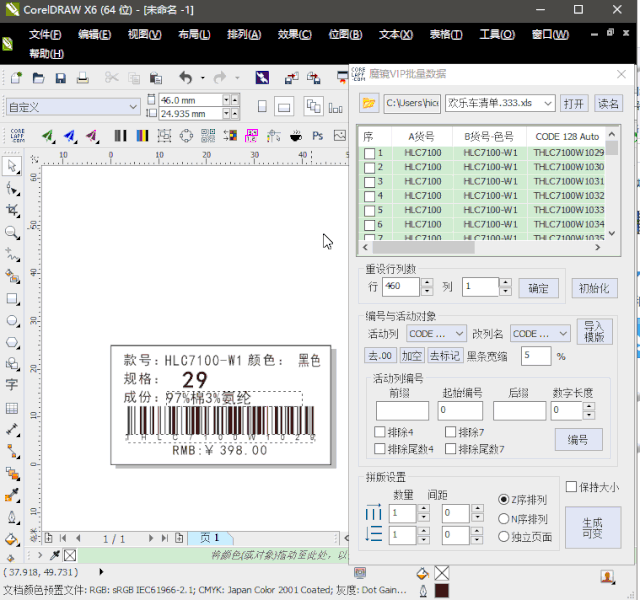
Task: Open the 改列名 CODE dropdown
Action: tap(563, 333)
